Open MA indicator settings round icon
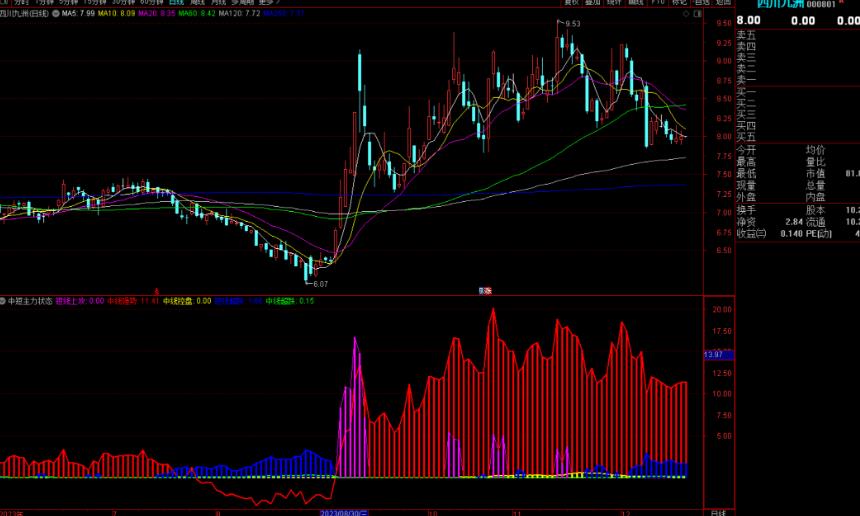 56,13
